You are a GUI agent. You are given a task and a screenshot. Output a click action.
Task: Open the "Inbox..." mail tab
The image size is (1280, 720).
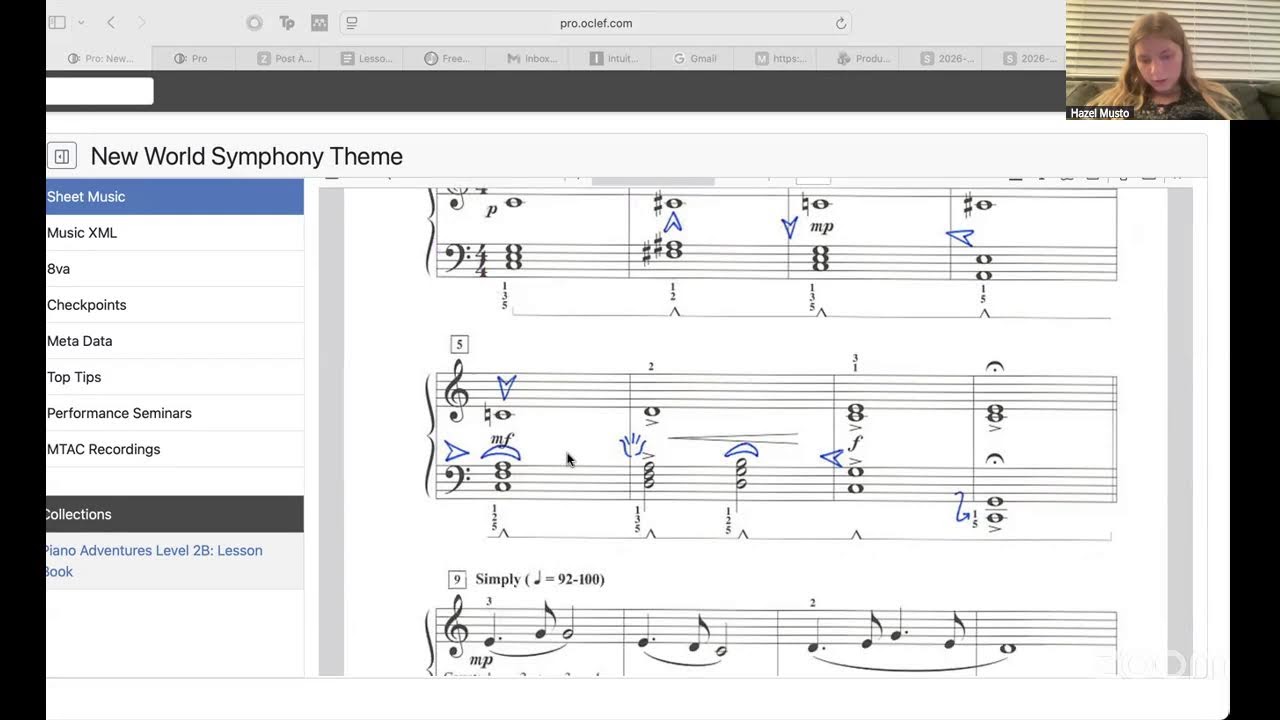coord(532,58)
